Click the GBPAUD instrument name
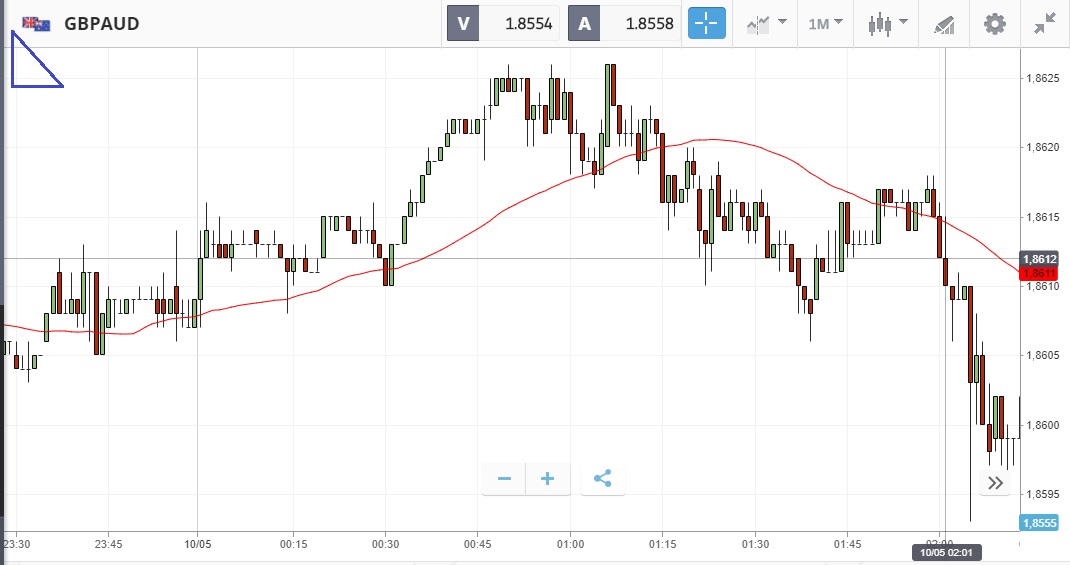1070x565 pixels. (x=102, y=24)
